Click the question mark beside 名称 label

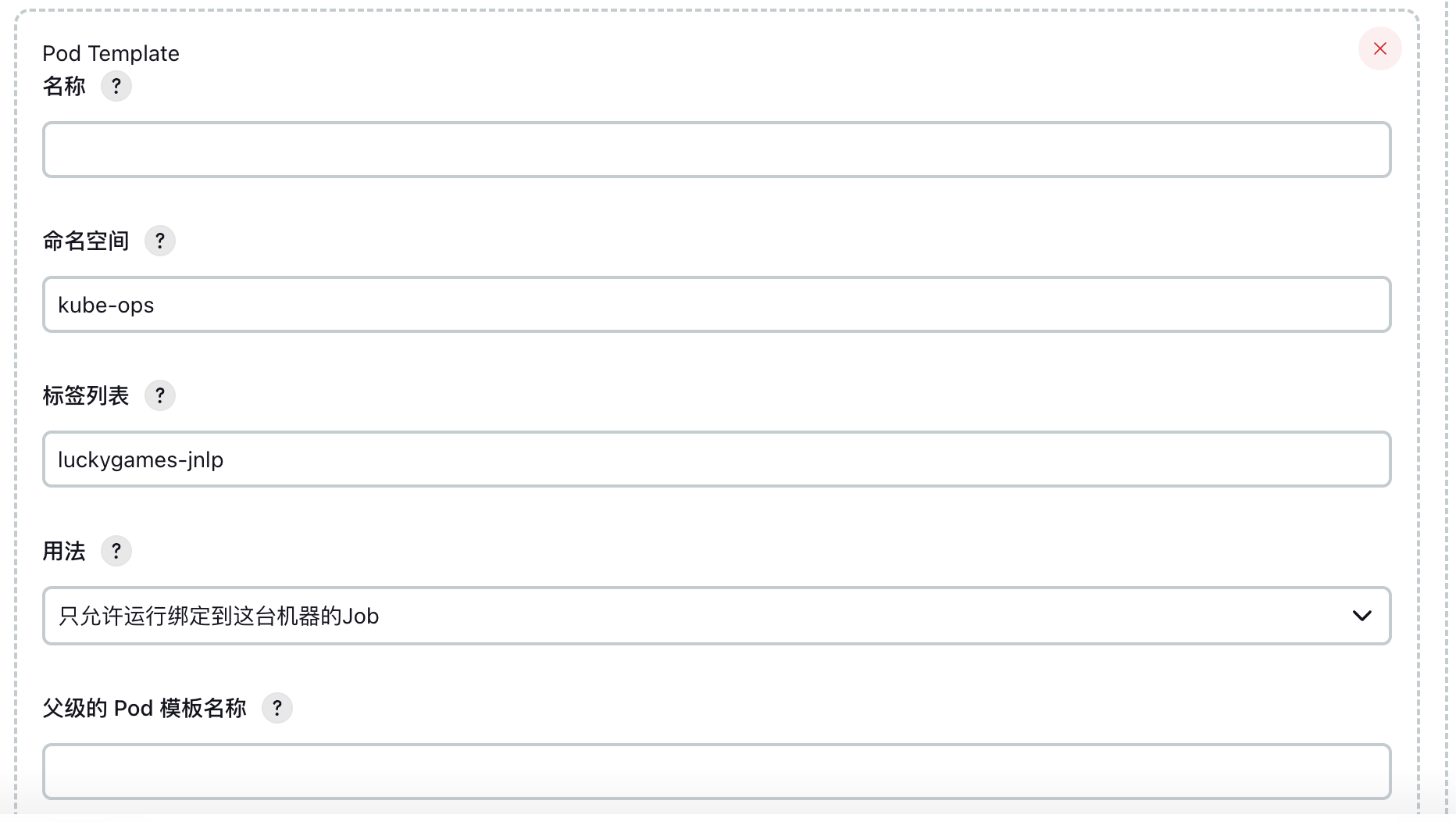click(116, 86)
